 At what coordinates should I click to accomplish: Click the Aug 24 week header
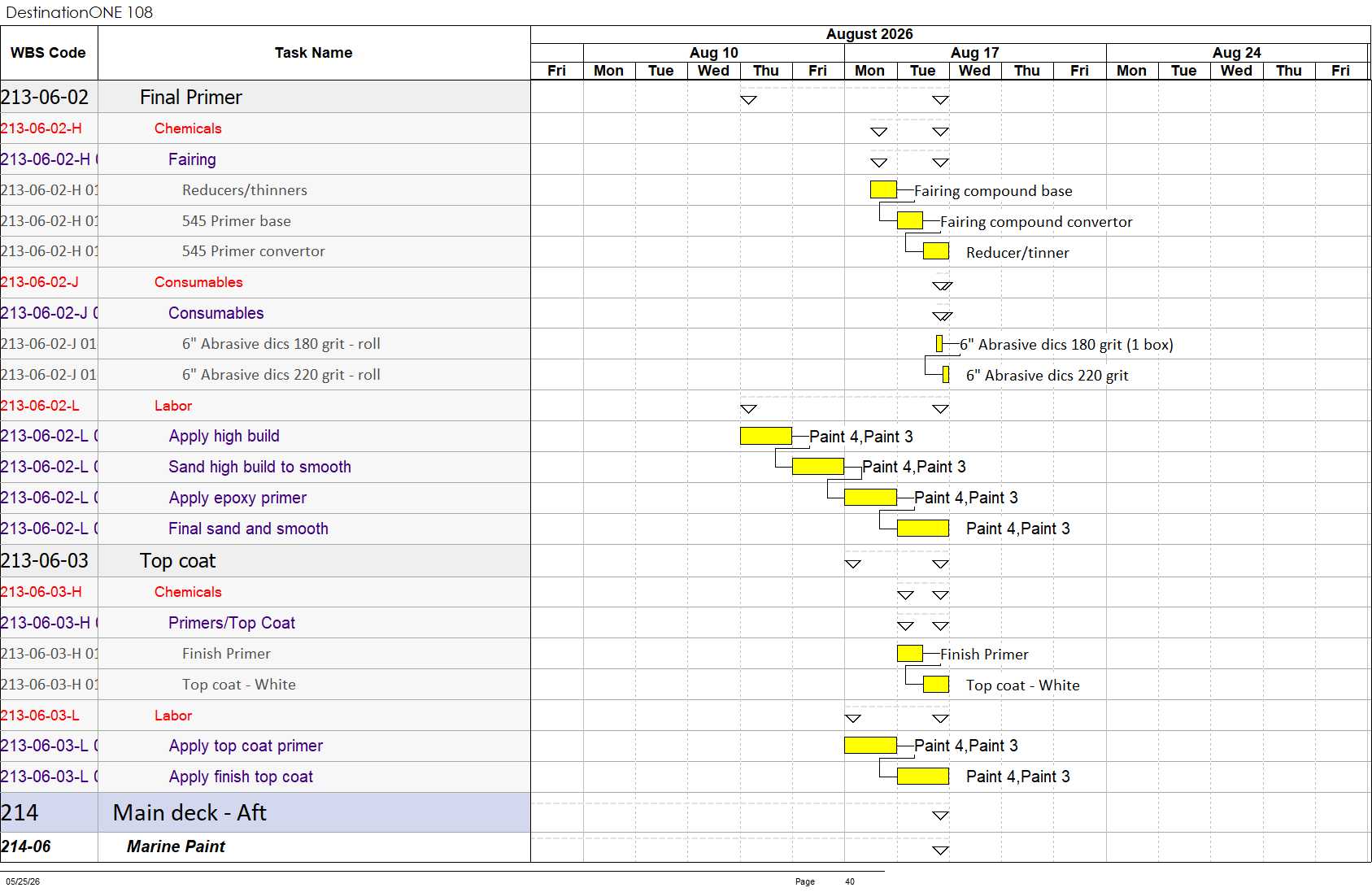pyautogui.click(x=1237, y=52)
